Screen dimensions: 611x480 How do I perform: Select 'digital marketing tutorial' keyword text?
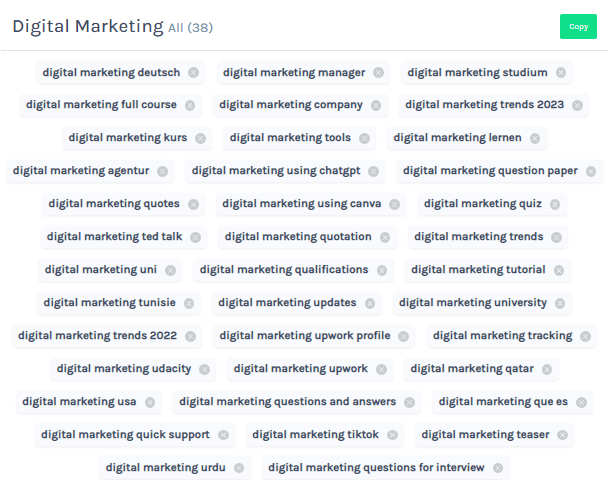tap(478, 270)
